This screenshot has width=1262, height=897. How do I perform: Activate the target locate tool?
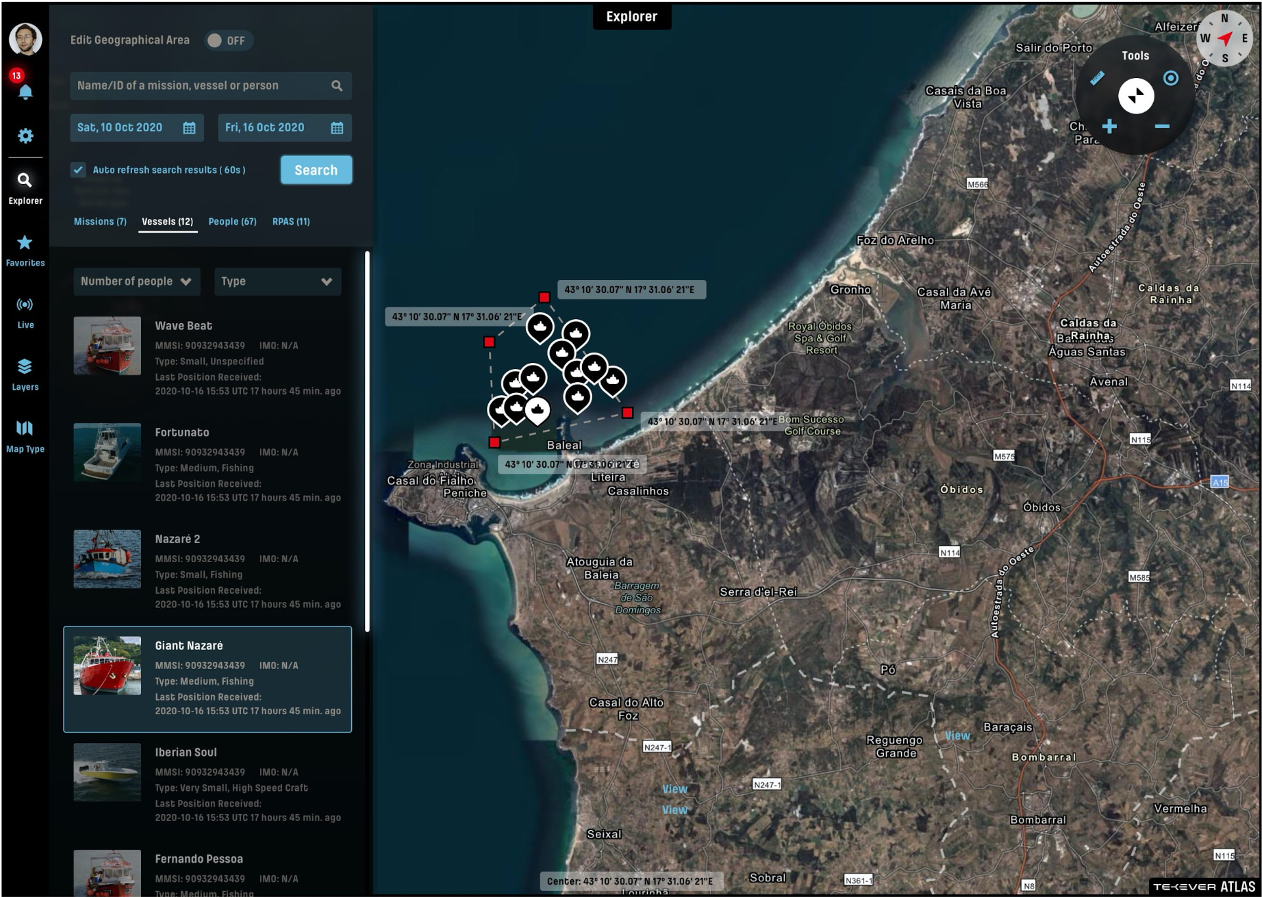1170,77
